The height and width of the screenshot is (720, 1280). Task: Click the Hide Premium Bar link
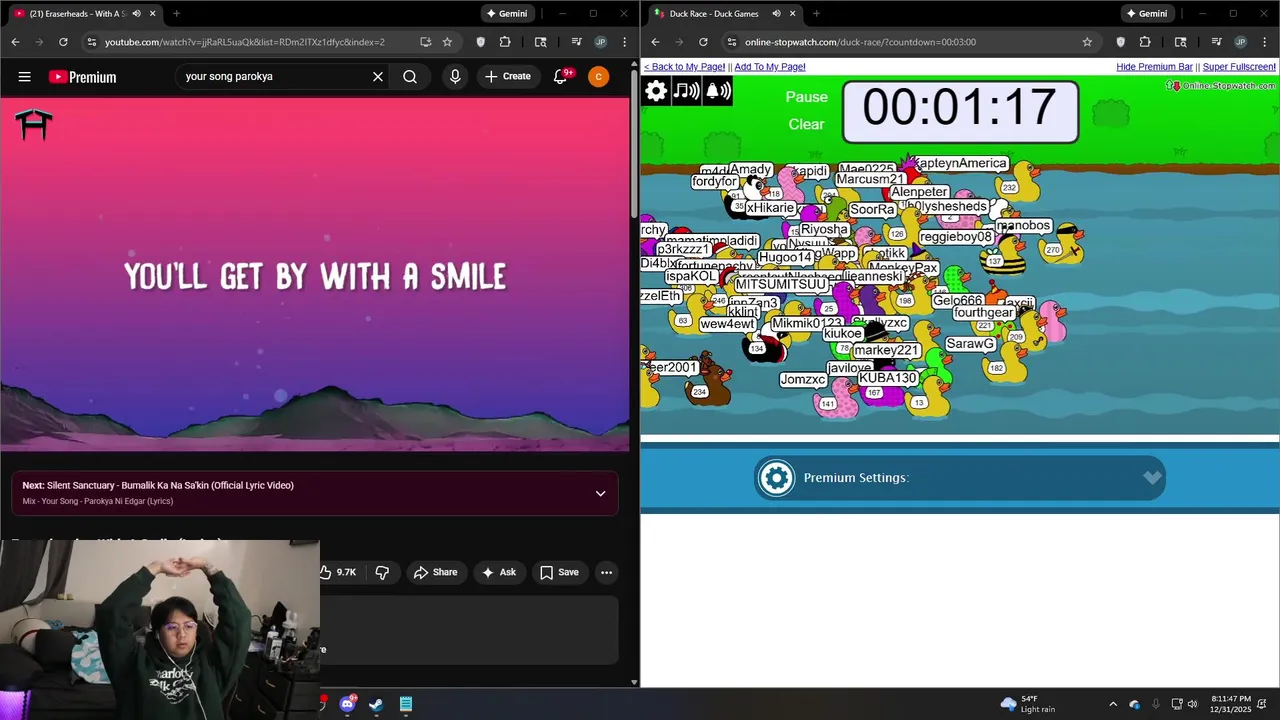tap(1154, 67)
